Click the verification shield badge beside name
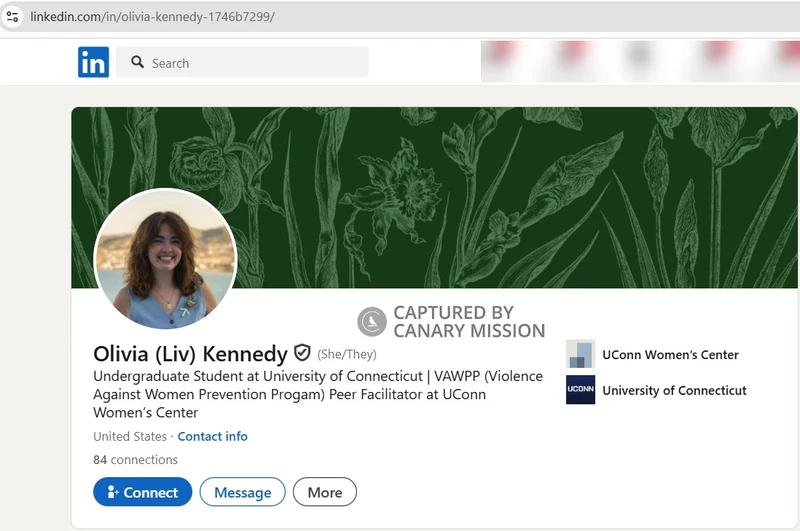 click(x=302, y=352)
